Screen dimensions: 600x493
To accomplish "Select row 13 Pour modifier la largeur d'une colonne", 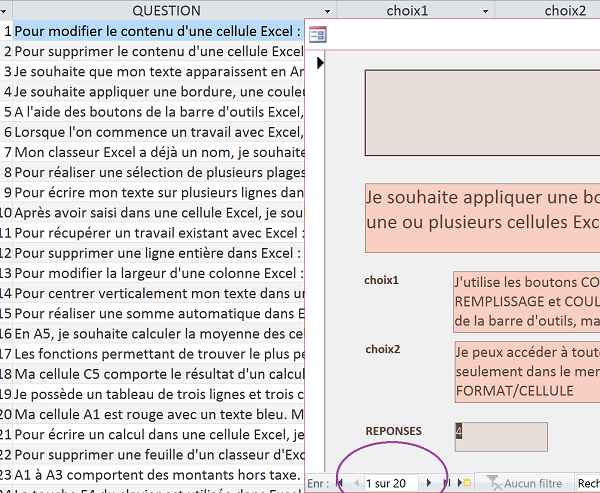I will tap(158, 273).
